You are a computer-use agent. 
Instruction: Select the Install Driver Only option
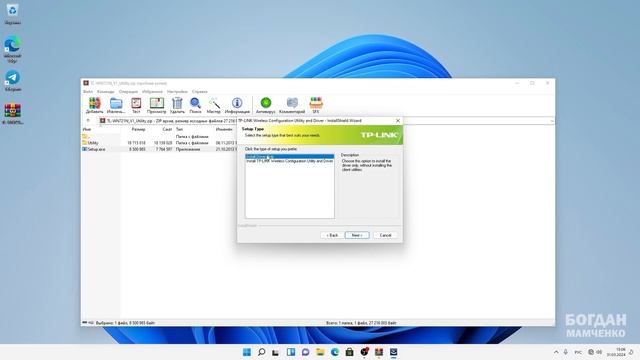point(289,156)
